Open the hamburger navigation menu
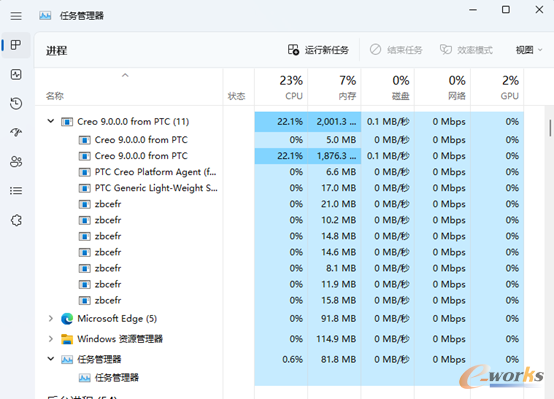This screenshot has height=399, width=554. (x=16, y=16)
